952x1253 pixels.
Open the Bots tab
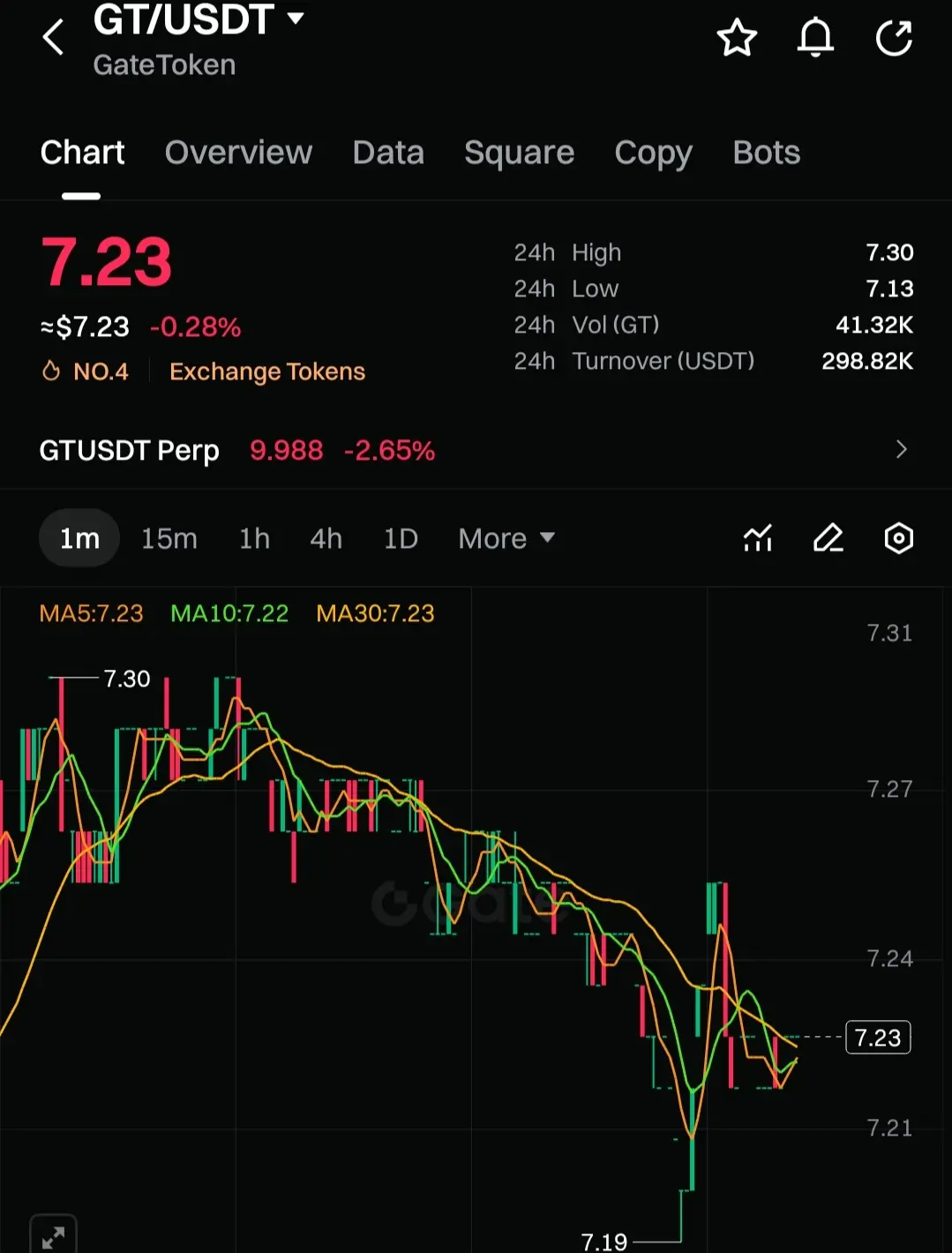[x=767, y=153]
